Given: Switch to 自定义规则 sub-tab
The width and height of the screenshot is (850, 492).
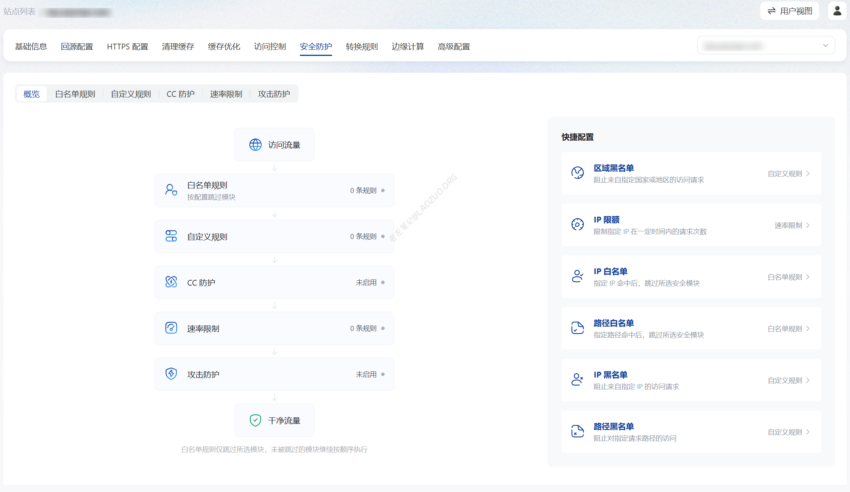Looking at the screenshot, I should click(x=131, y=94).
